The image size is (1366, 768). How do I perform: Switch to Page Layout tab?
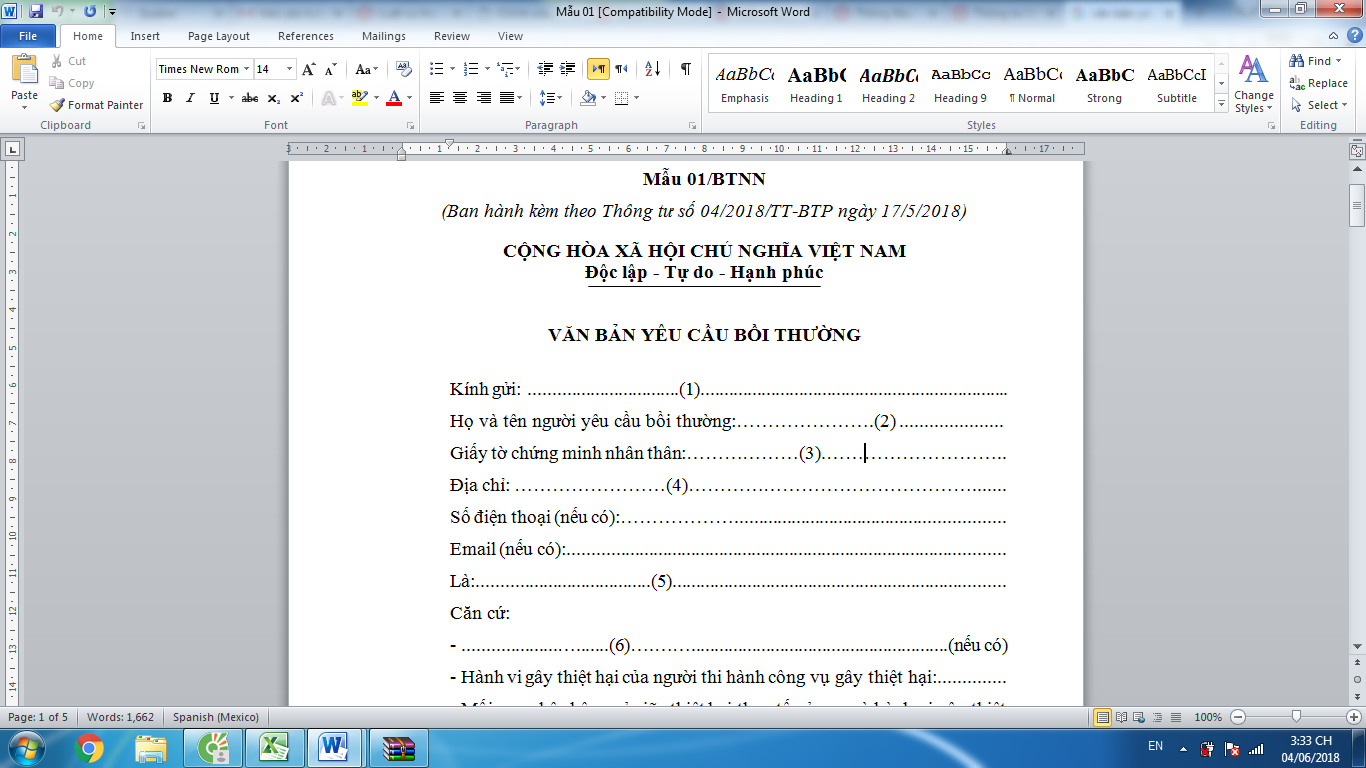pos(219,36)
